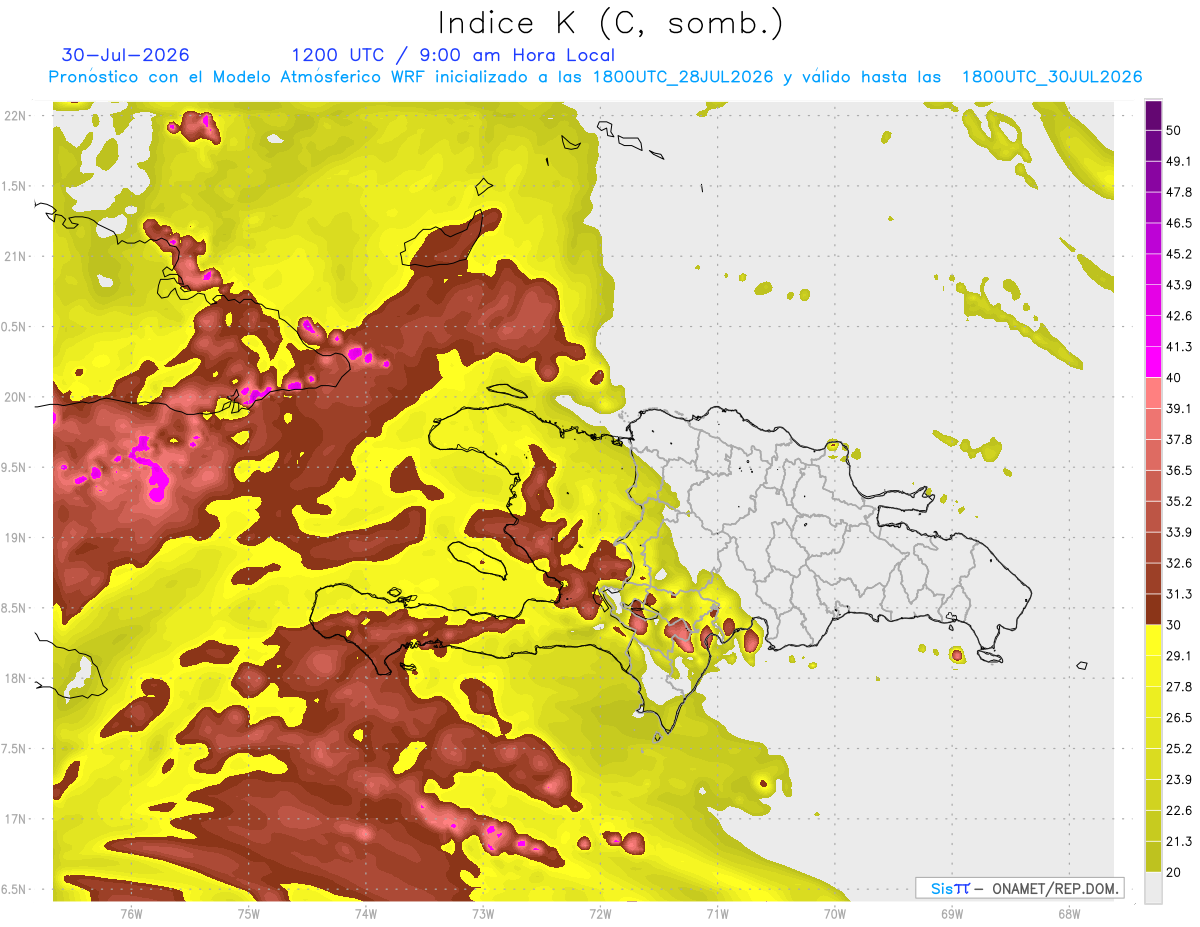Click the light gray swatch below 20
1200x927 pixels.
1153,888
